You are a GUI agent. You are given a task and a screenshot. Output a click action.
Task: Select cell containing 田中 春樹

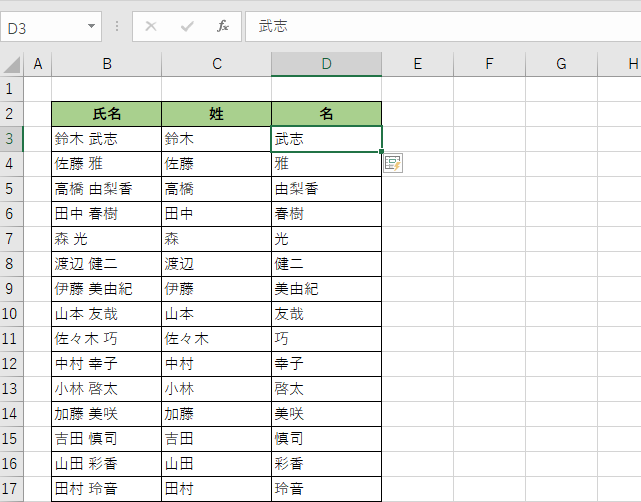[x=107, y=214]
